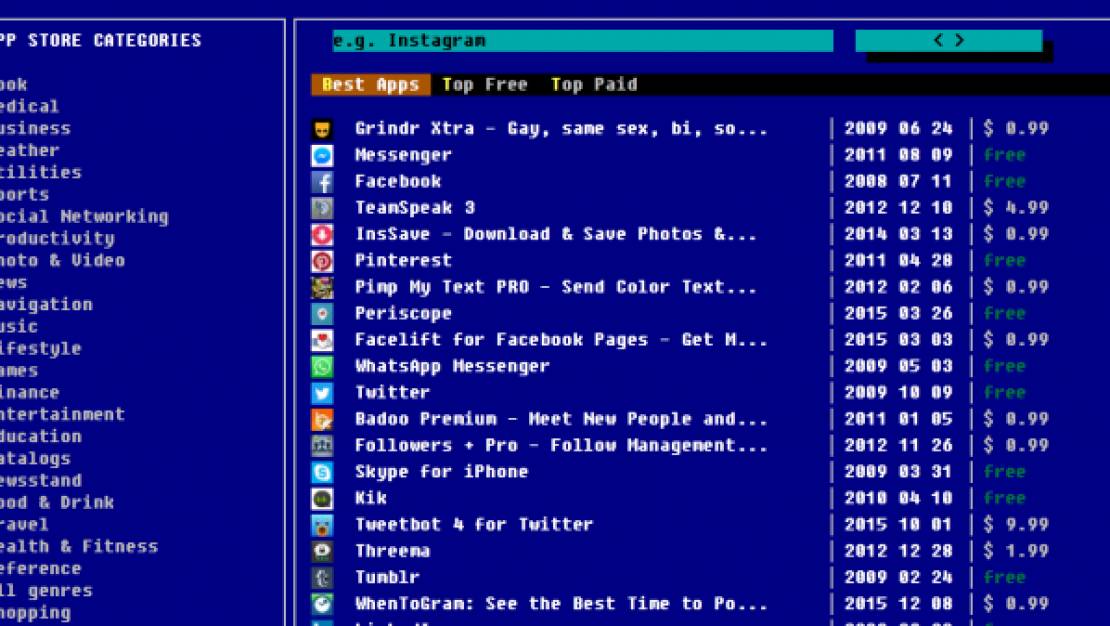Select the 'Tweetbot 4 for Twitter' title
Screen dimensions: 1110x626
(x=474, y=525)
